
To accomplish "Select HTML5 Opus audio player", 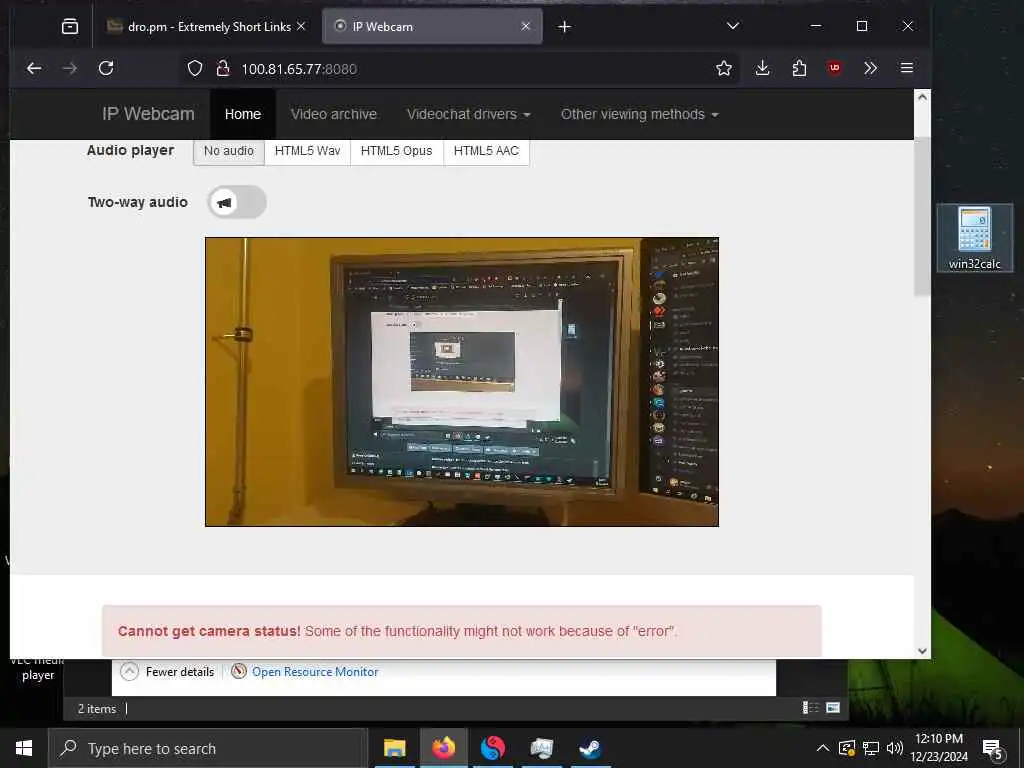I will (x=396, y=151).
